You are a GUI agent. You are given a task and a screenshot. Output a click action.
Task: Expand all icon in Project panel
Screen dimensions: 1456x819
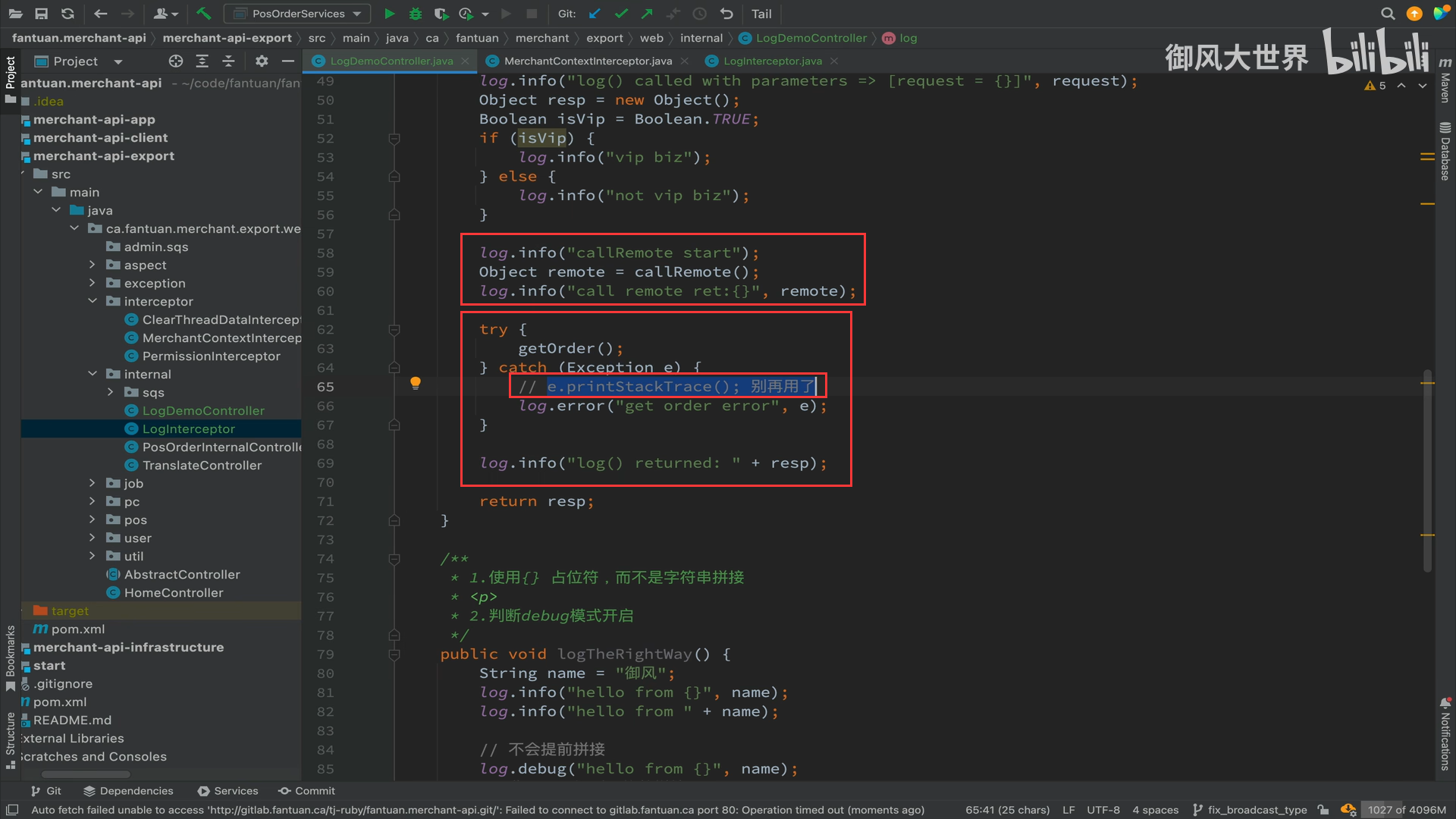[x=202, y=61]
